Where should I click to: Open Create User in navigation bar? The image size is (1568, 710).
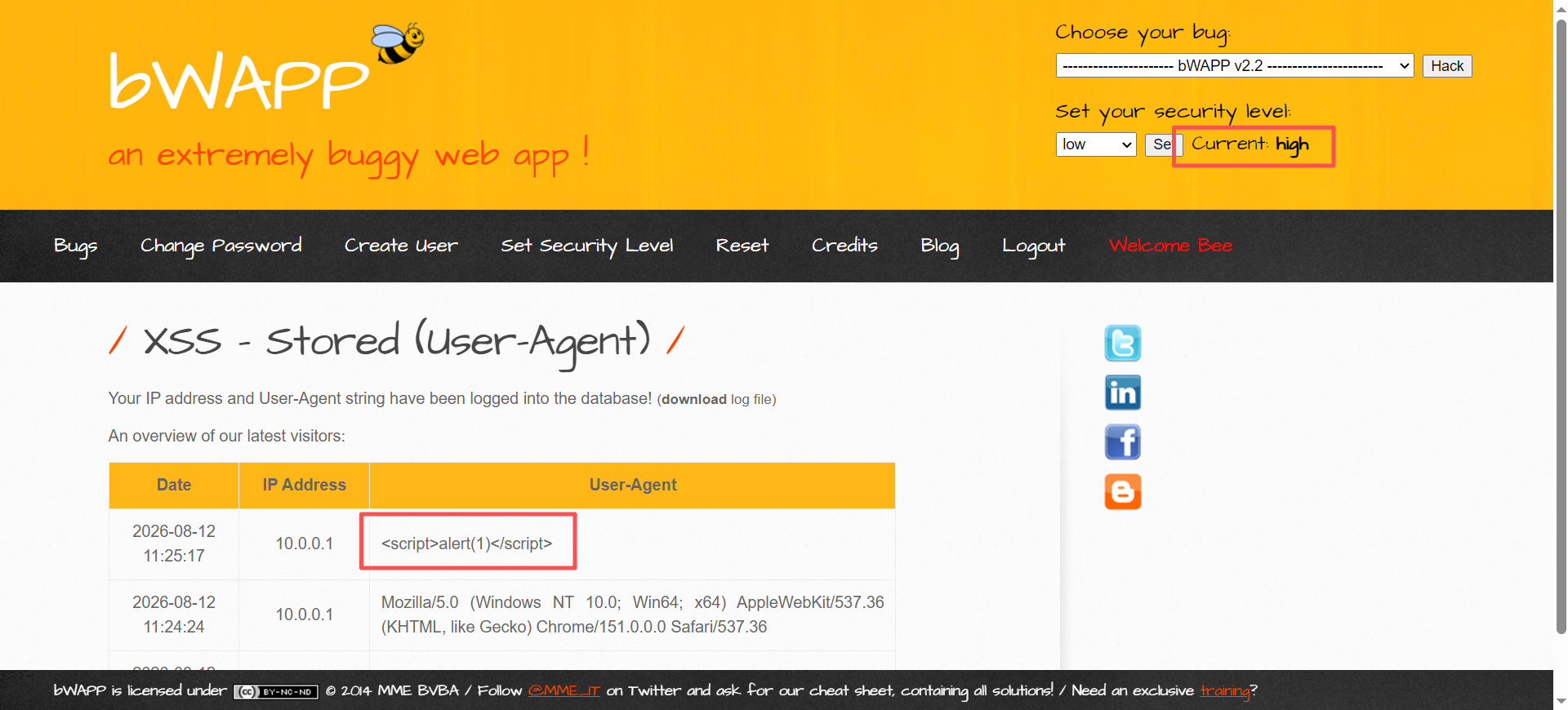[x=401, y=246]
